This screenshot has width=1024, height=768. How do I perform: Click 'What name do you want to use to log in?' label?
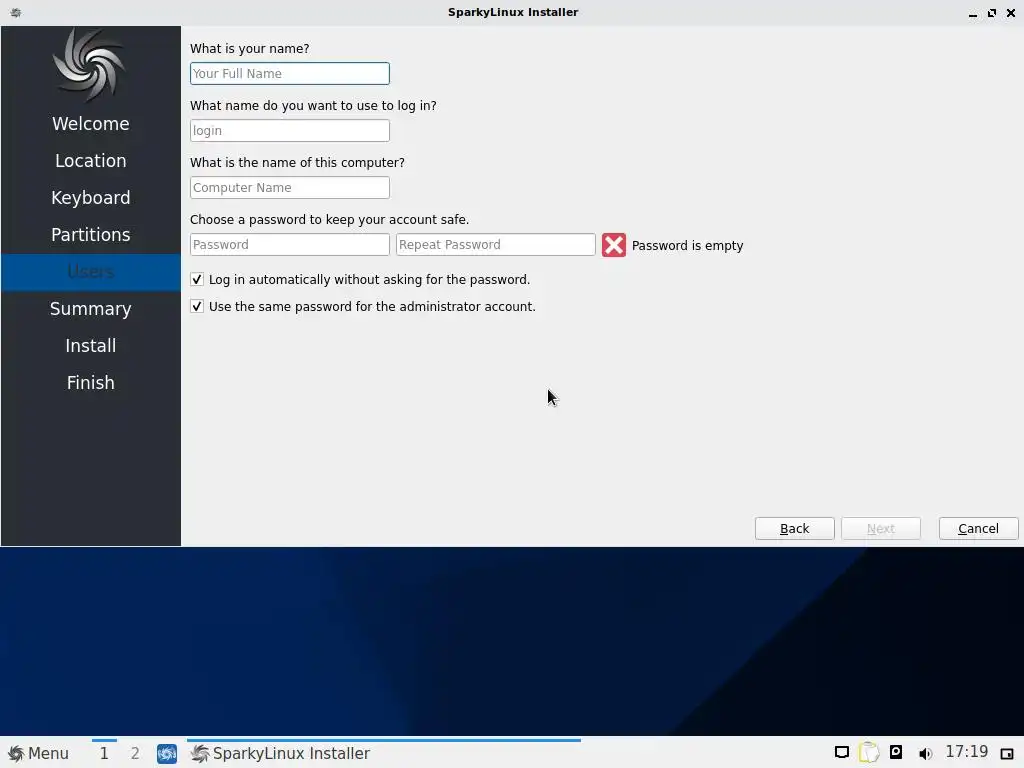pos(313,106)
